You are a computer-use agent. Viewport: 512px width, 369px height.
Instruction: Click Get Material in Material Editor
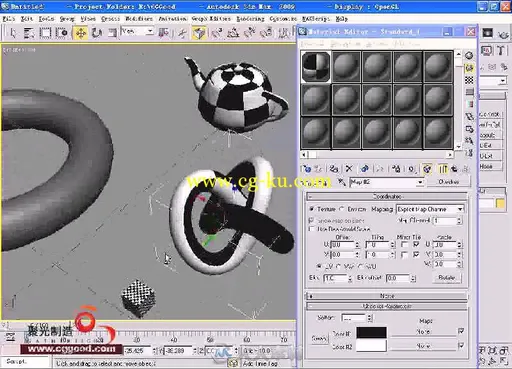click(x=306, y=169)
